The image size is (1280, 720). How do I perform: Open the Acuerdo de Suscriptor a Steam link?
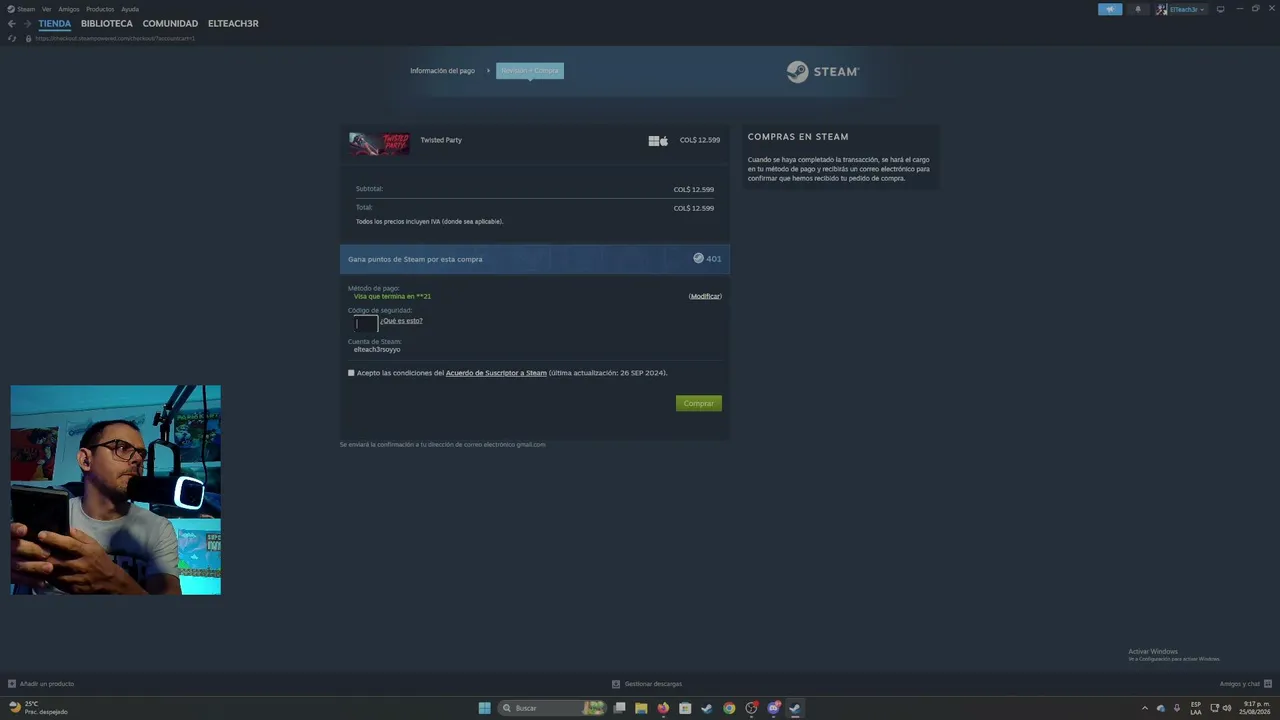pyautogui.click(x=496, y=373)
